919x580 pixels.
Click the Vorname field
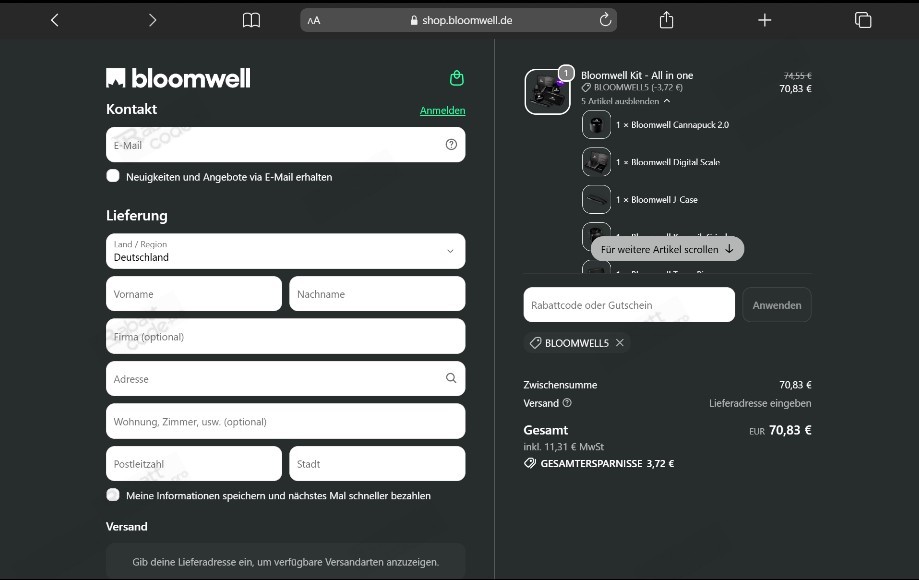(x=194, y=294)
